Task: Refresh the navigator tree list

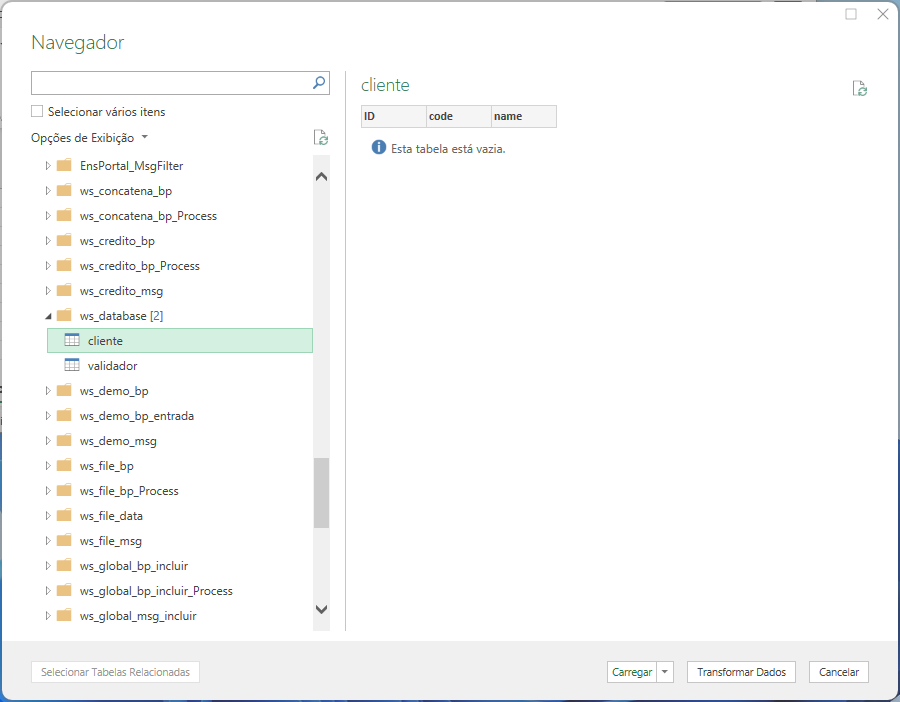Action: pos(320,138)
